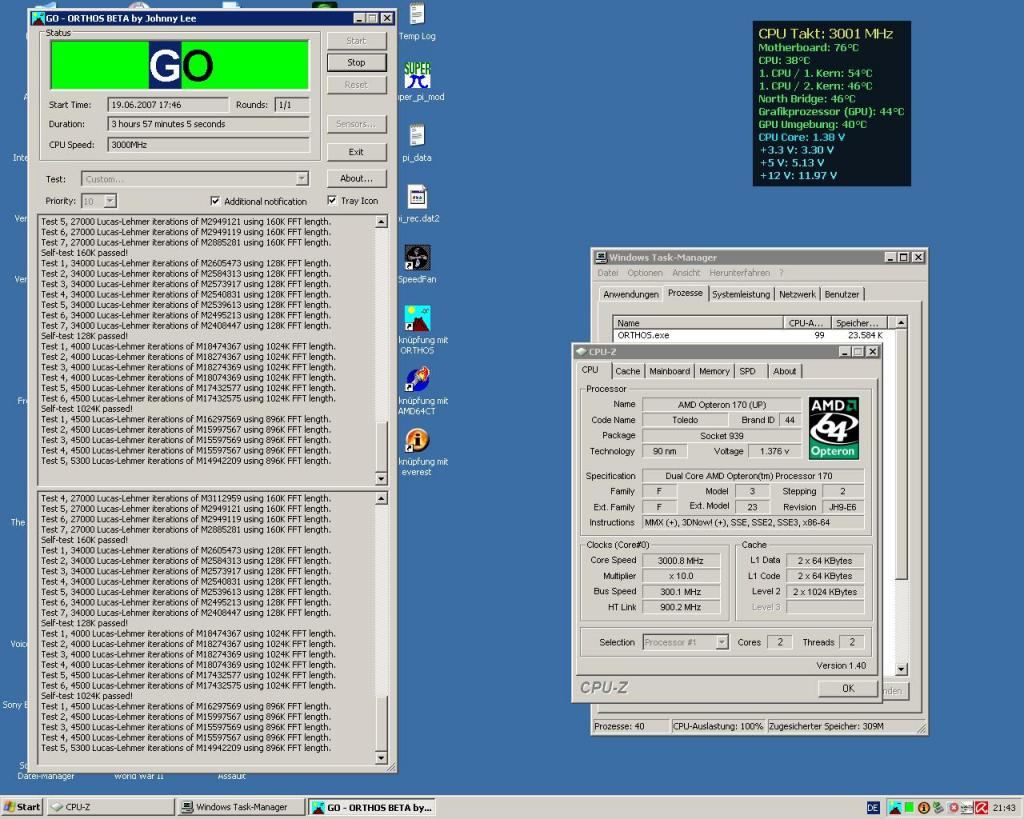This screenshot has height=819, width=1024.
Task: Open the Mainboard tab in CPU-Z
Action: click(x=669, y=371)
